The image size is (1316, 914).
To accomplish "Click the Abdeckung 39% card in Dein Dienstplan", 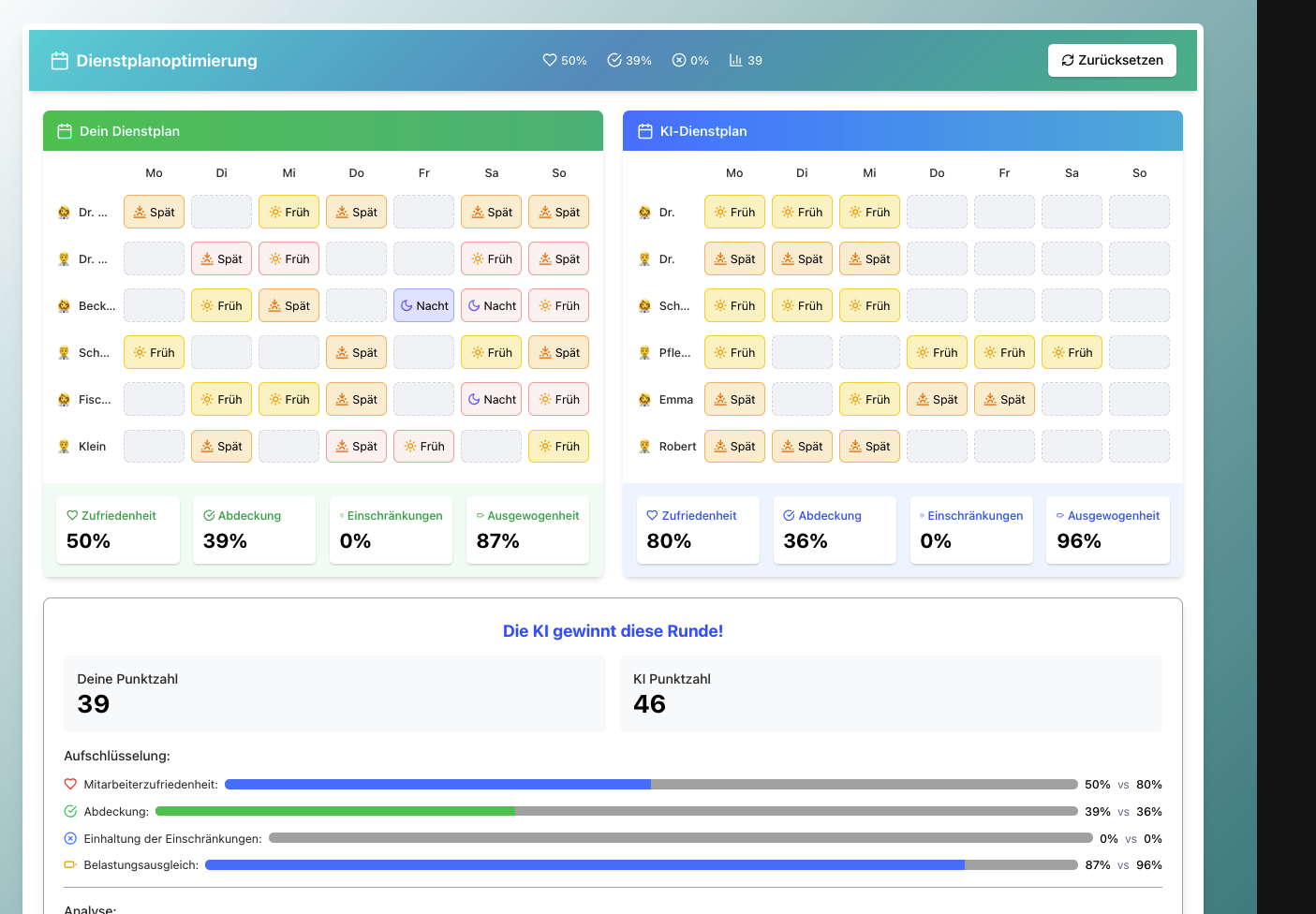I will pos(254,530).
